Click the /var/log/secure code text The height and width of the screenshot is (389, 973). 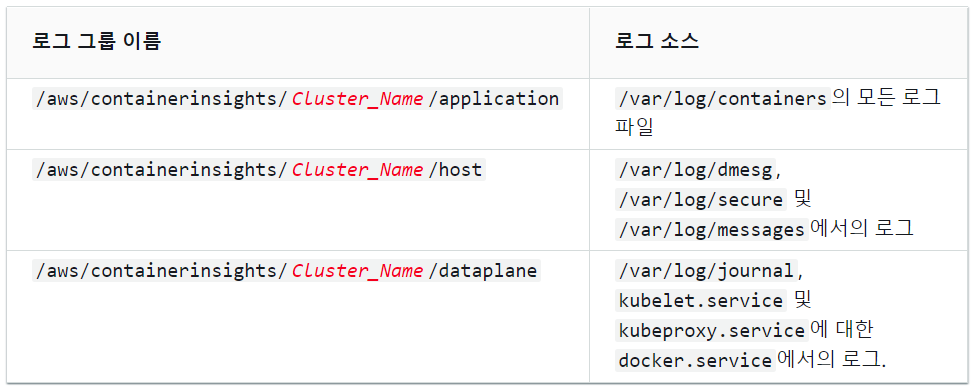[x=701, y=199]
